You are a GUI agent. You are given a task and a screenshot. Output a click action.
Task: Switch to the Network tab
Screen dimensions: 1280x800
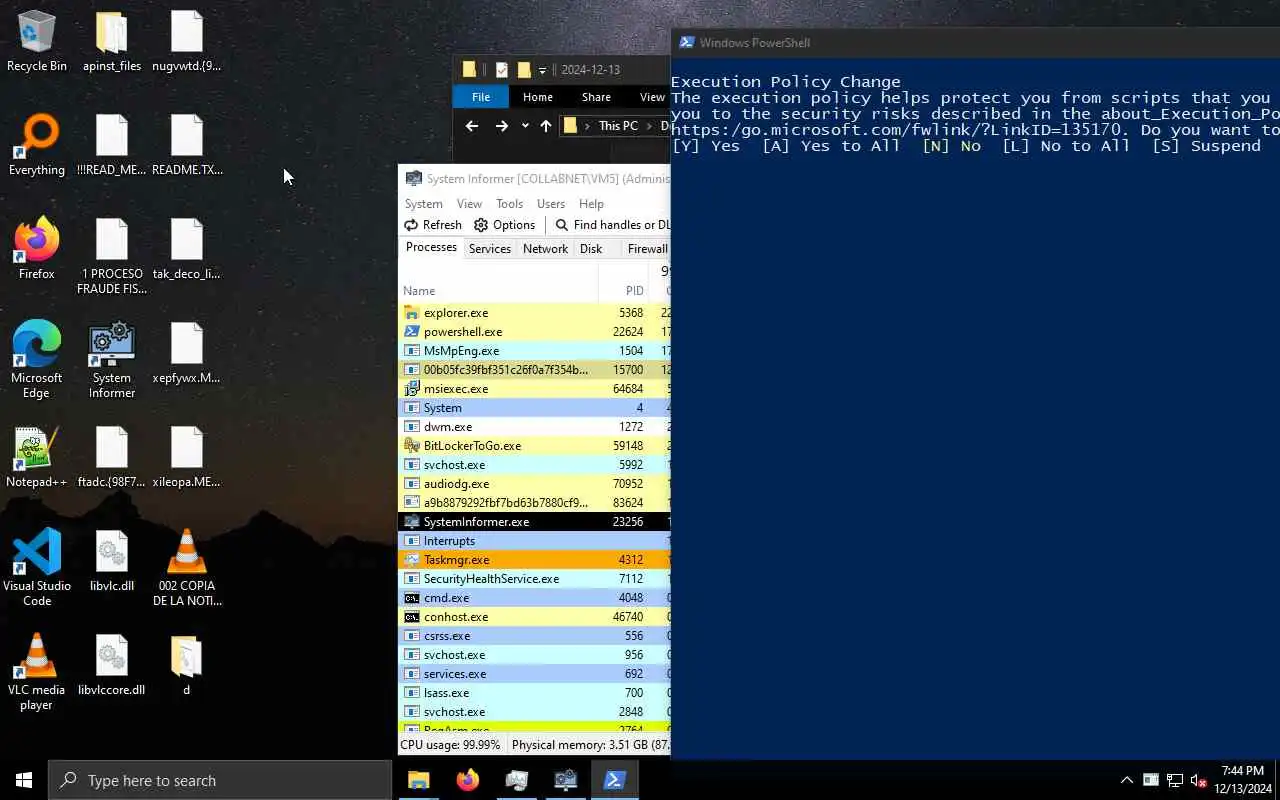pyautogui.click(x=545, y=249)
